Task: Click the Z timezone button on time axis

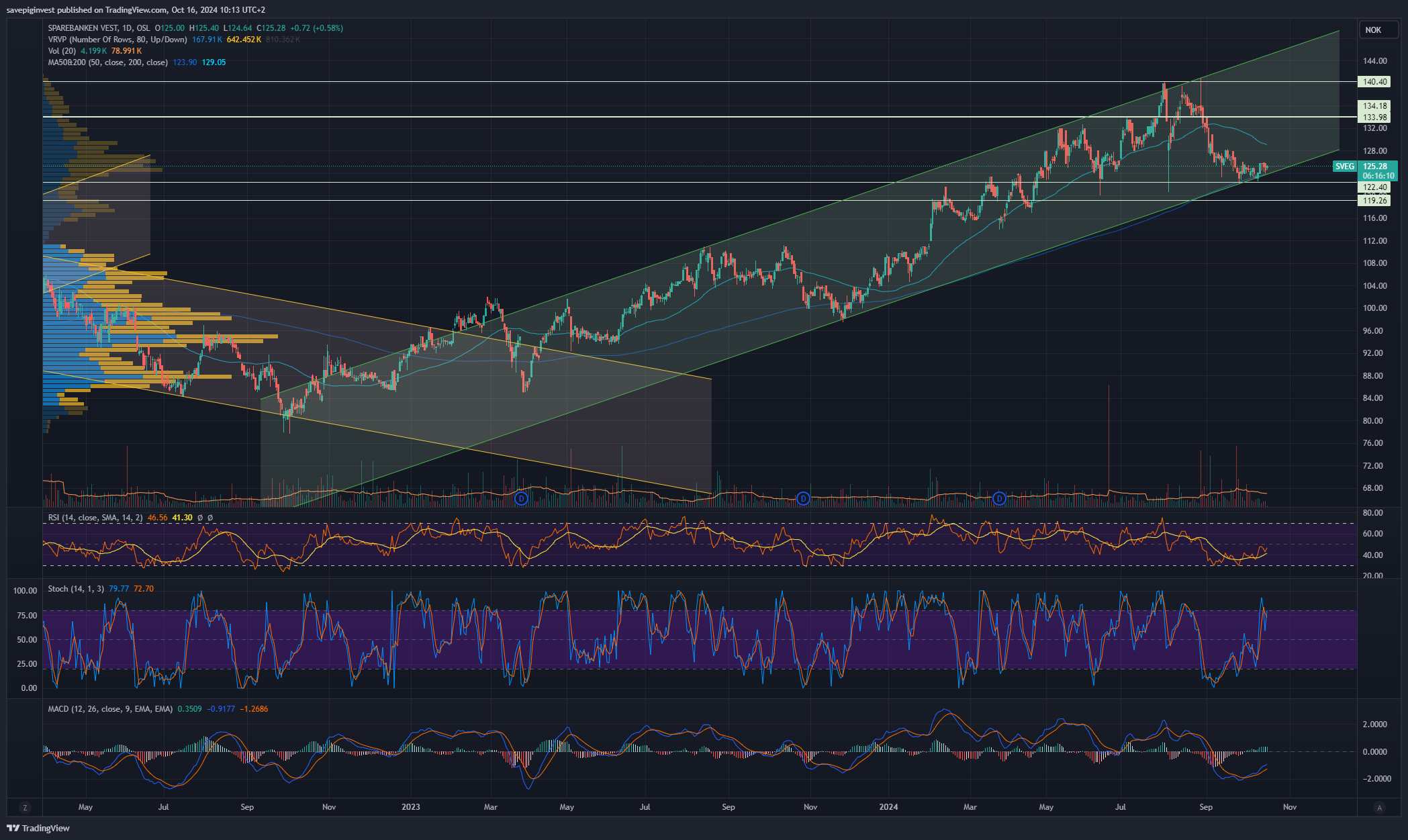Action: (x=25, y=808)
